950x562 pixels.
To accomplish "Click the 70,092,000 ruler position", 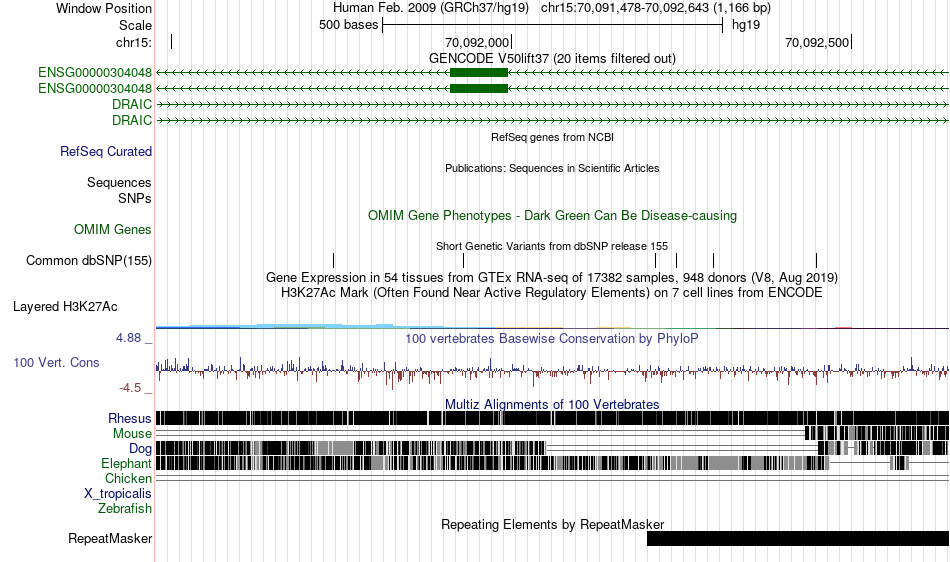I will 478,42.
